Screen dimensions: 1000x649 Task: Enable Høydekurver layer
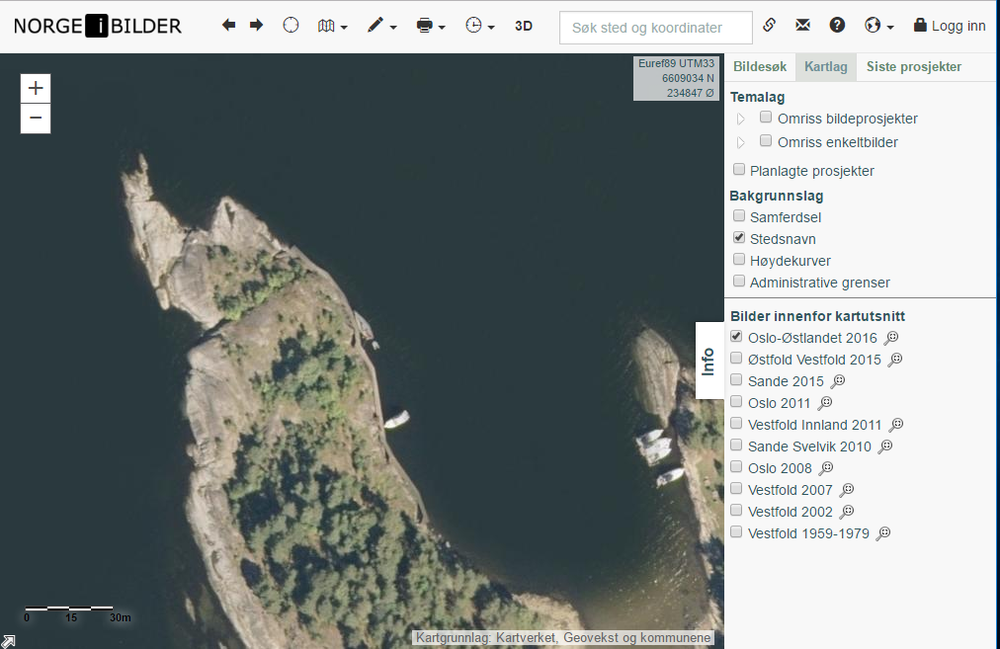coord(739,259)
